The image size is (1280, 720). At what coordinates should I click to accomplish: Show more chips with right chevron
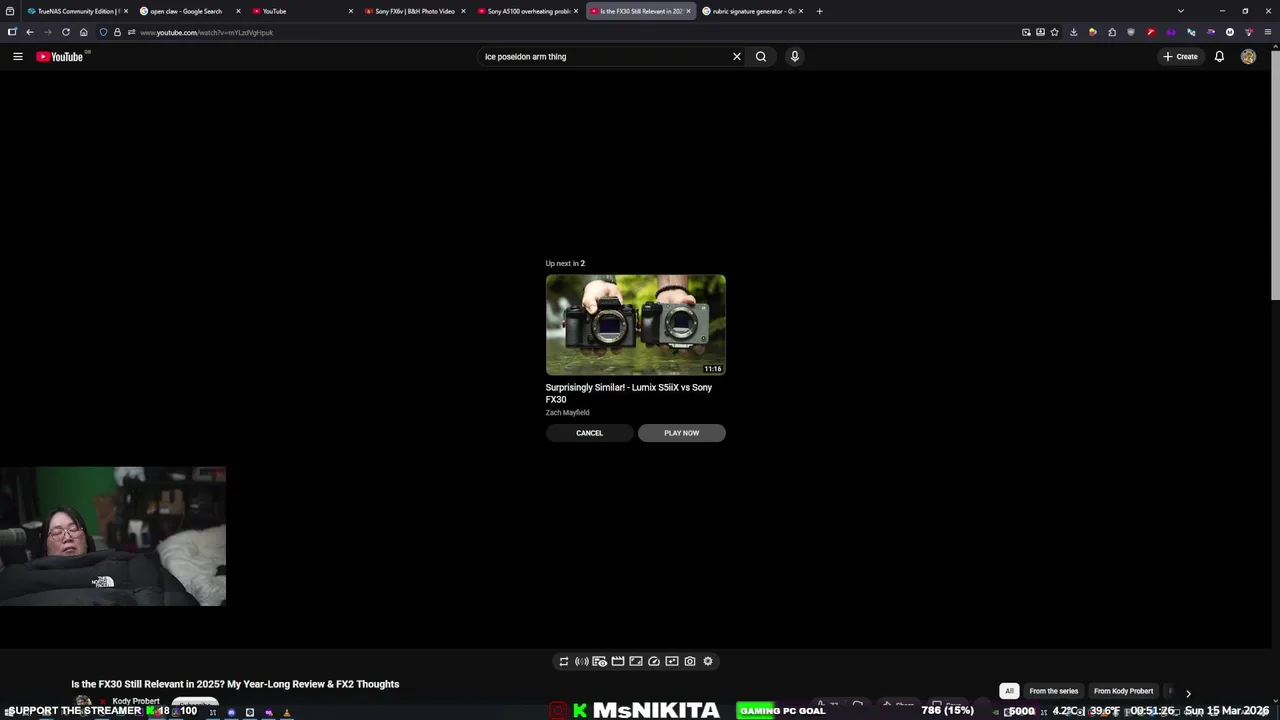pos(1188,693)
